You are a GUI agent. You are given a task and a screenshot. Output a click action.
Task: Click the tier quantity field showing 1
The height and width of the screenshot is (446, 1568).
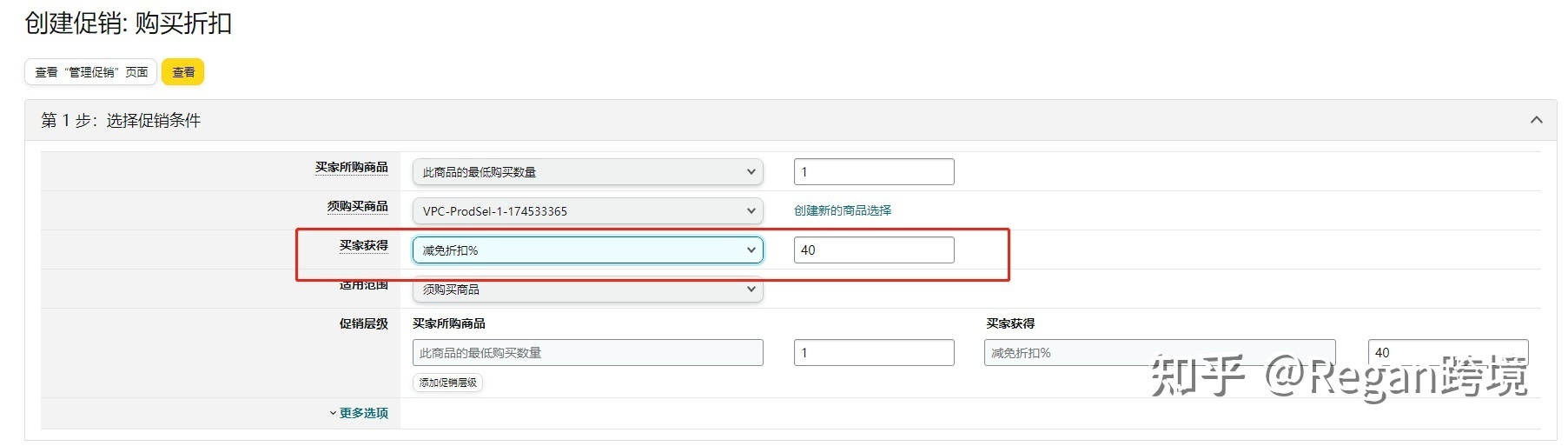point(874,353)
